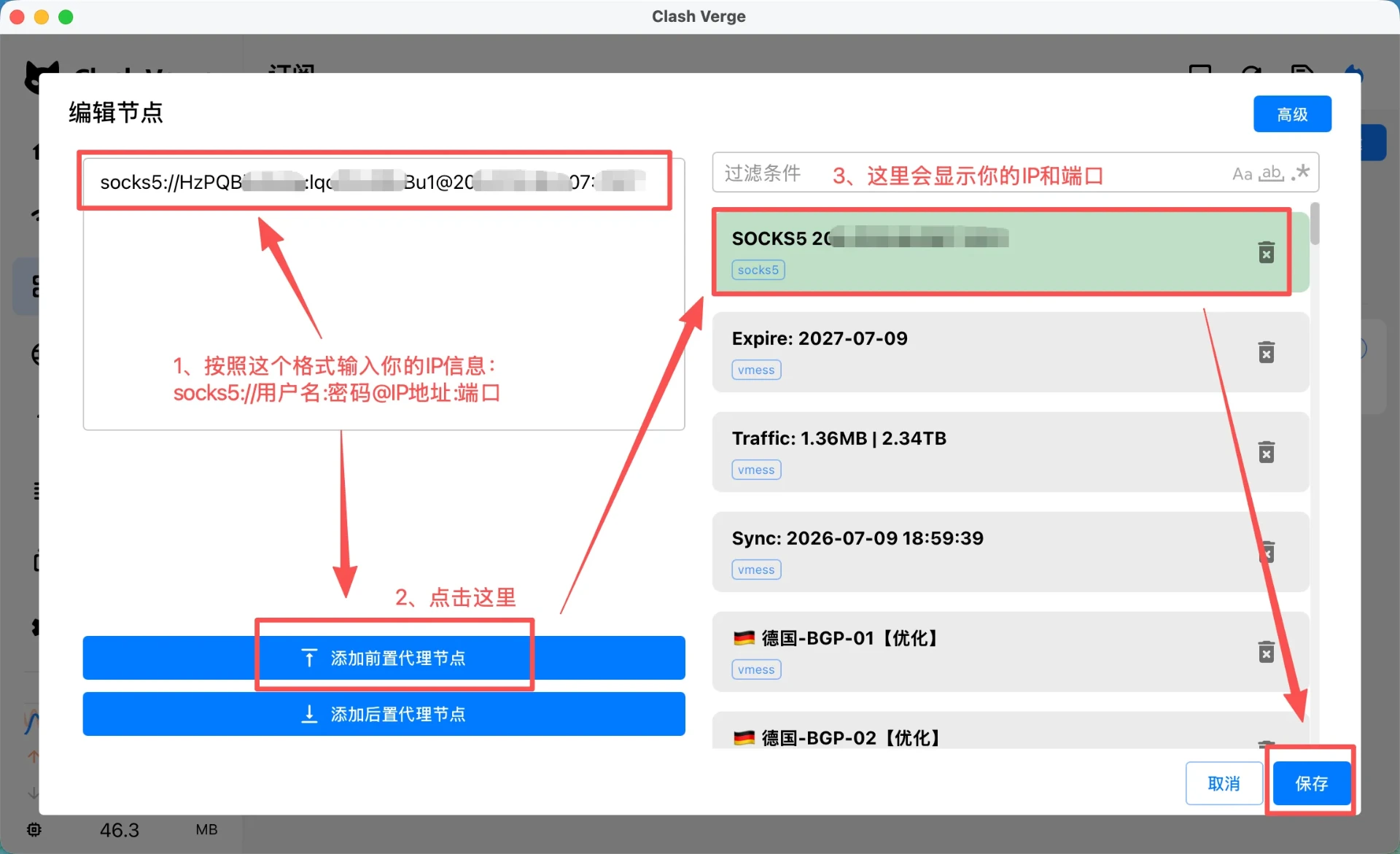Click the memory chip icon in status area

pos(34,829)
